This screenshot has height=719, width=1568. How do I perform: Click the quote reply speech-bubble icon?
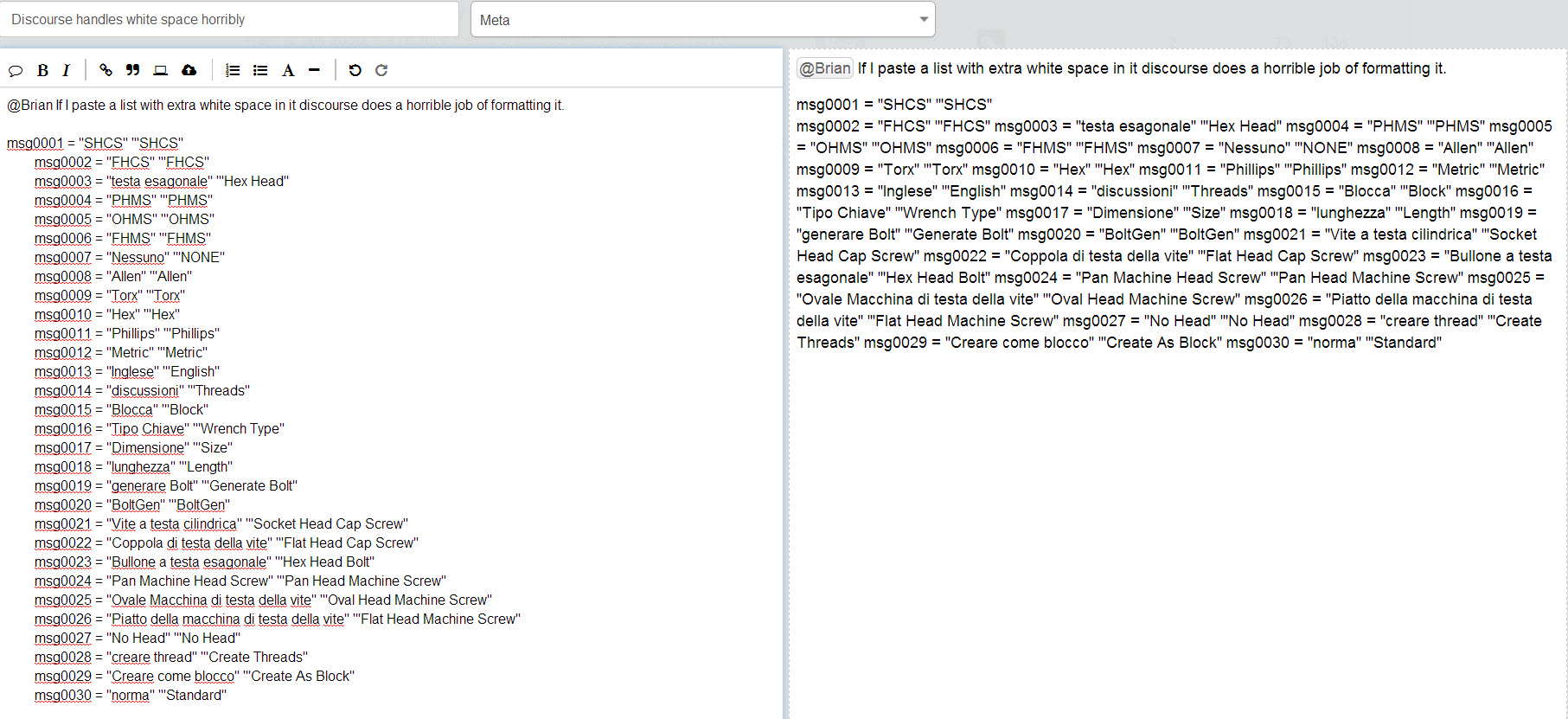pyautogui.click(x=16, y=71)
